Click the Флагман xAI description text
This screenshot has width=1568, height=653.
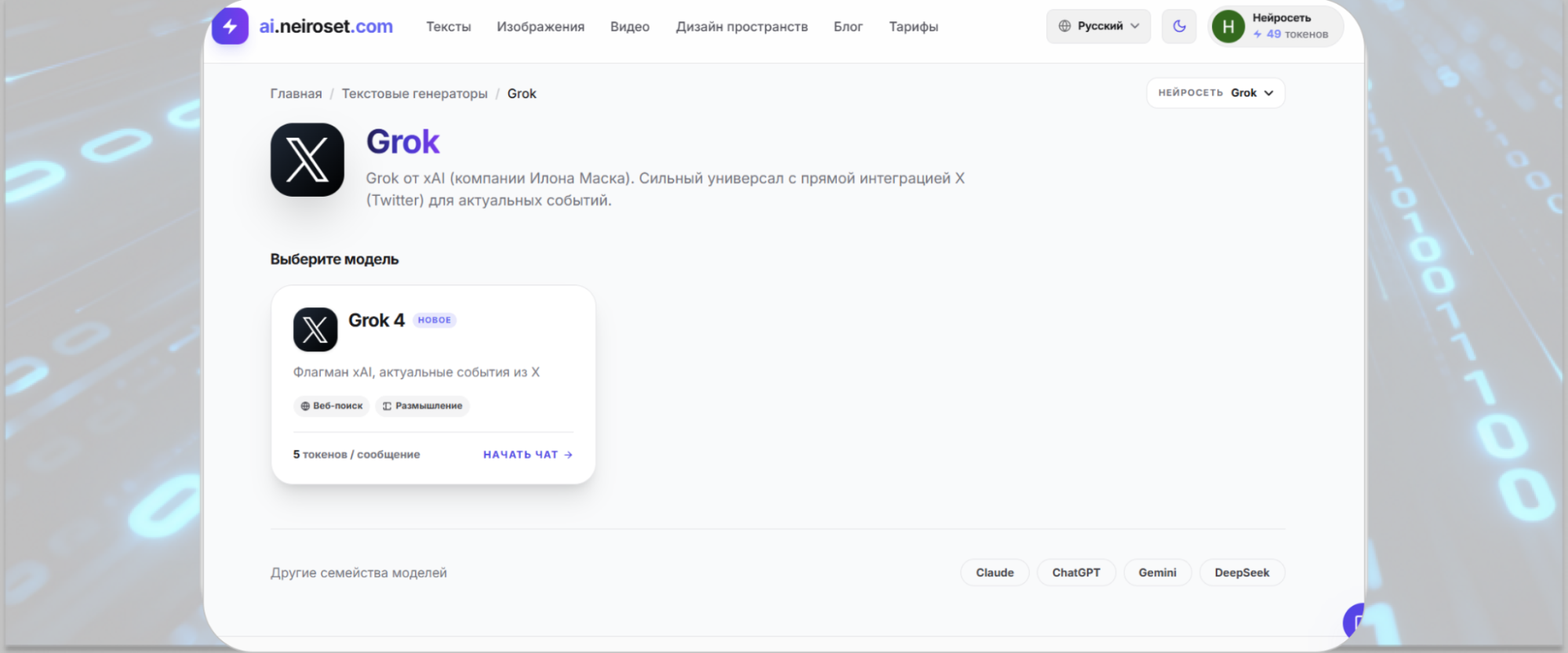pyautogui.click(x=417, y=372)
